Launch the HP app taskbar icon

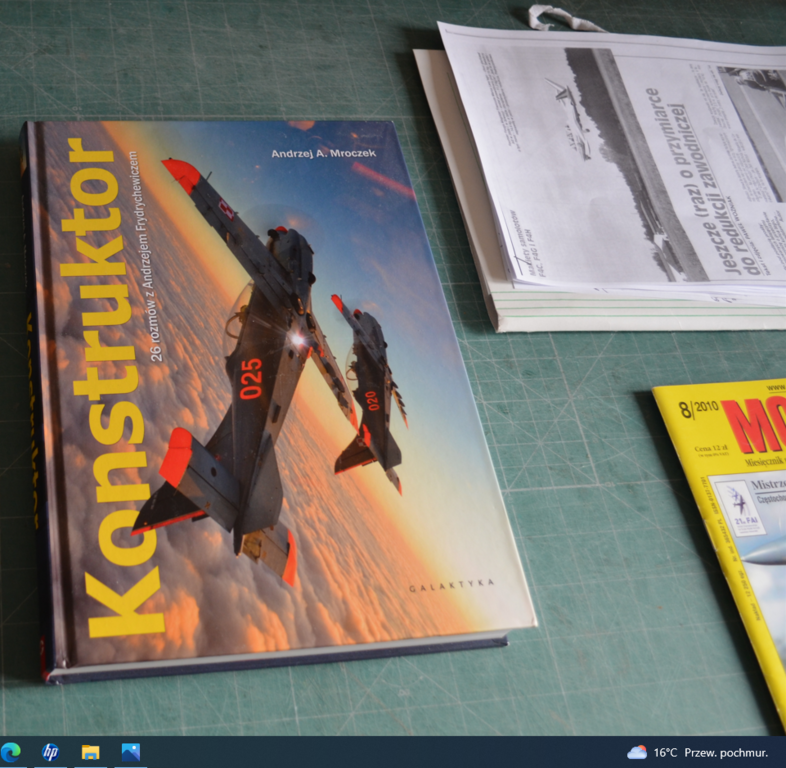[x=50, y=752]
